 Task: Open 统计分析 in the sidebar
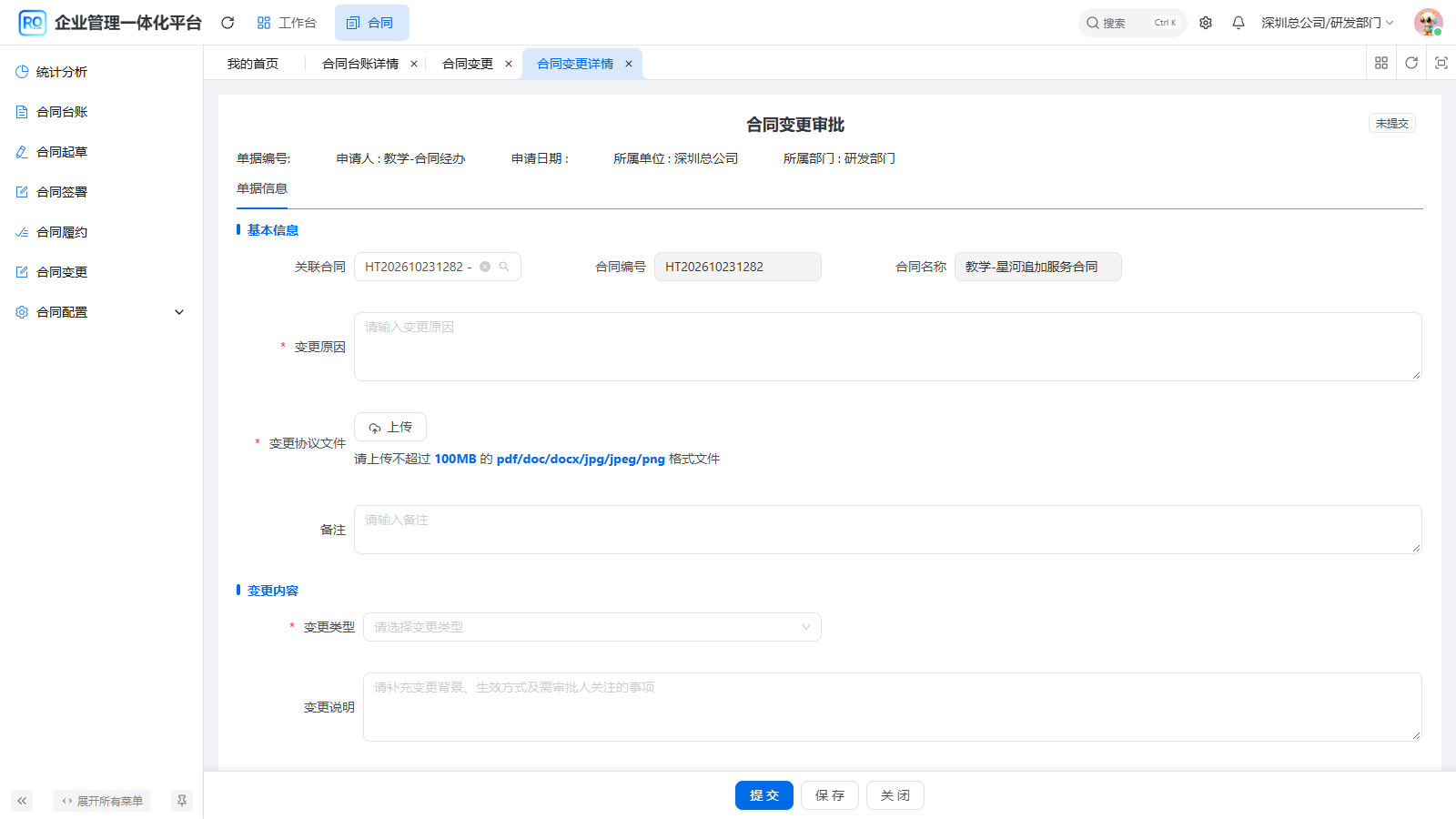(101, 72)
